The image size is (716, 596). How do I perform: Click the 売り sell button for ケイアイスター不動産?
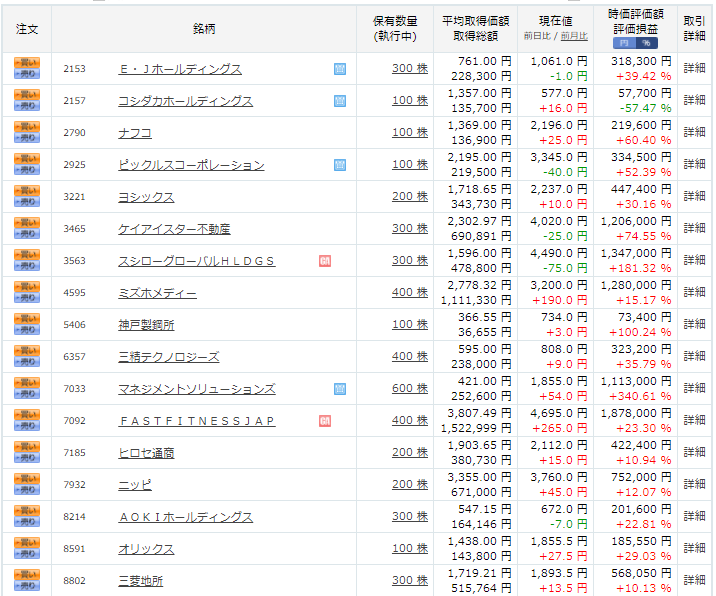[27, 233]
